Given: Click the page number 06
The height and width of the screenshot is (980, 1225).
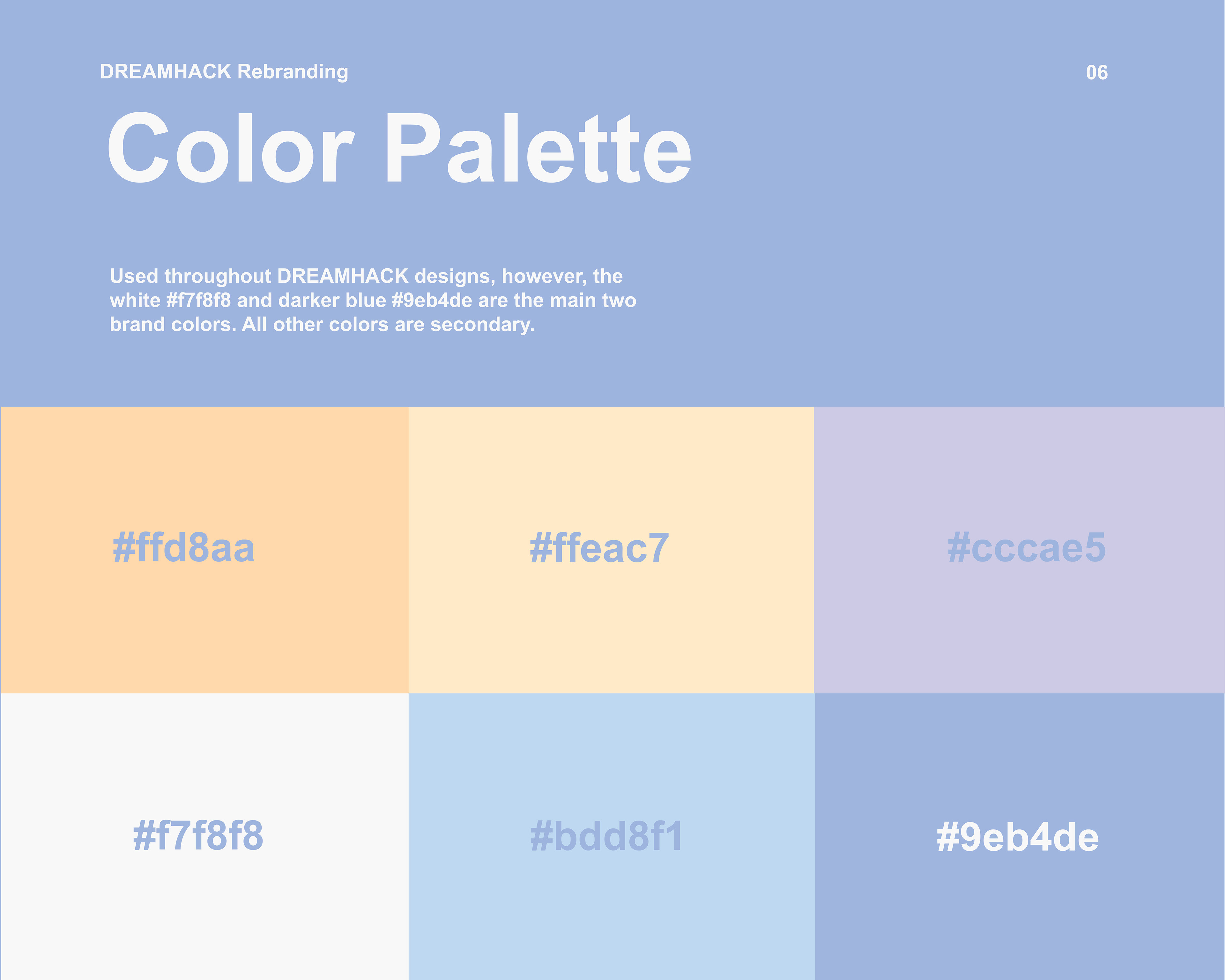Looking at the screenshot, I should click(1096, 72).
